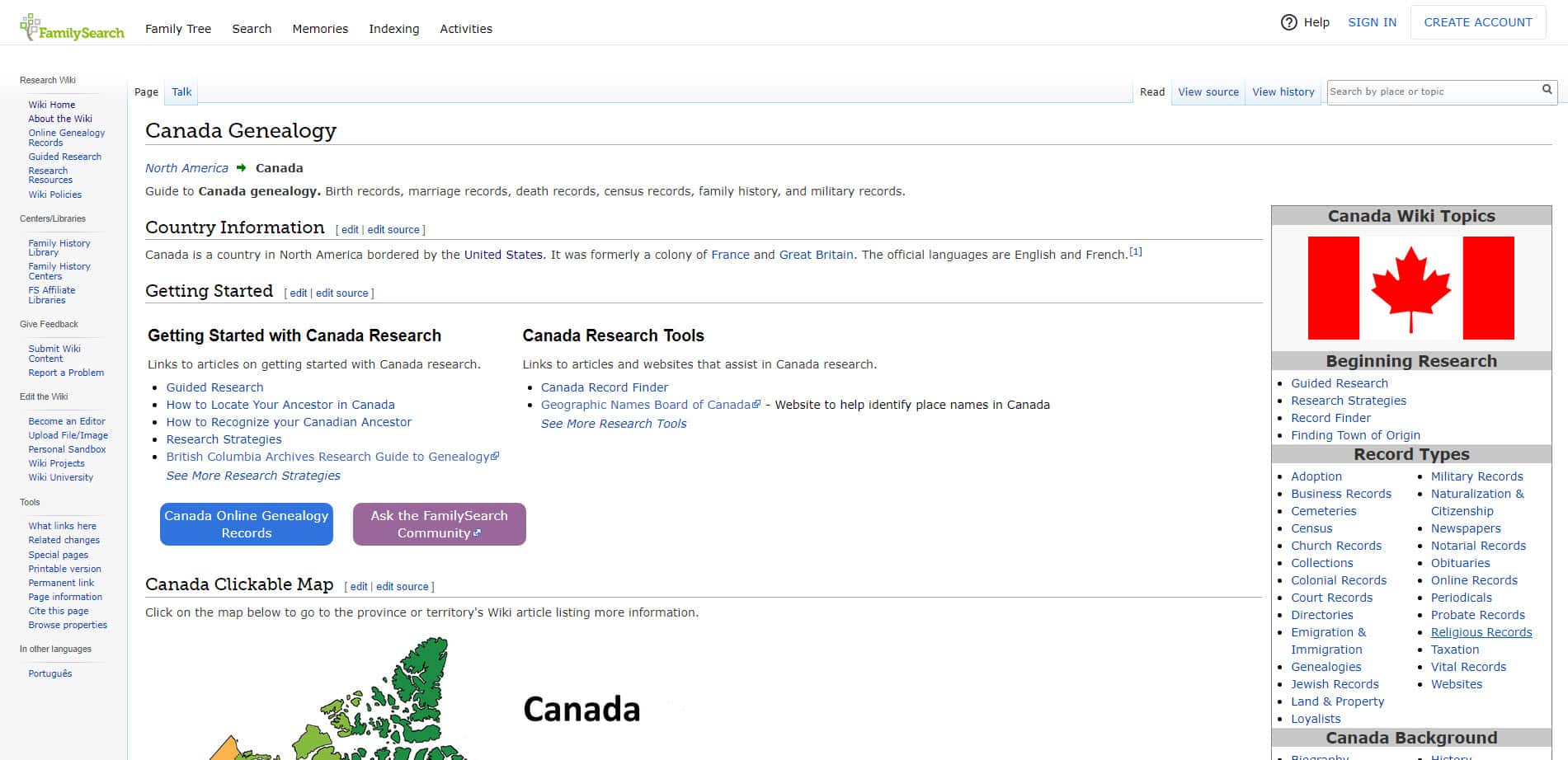Click the North America breadcrumb link
This screenshot has width=1568, height=760.
186,168
